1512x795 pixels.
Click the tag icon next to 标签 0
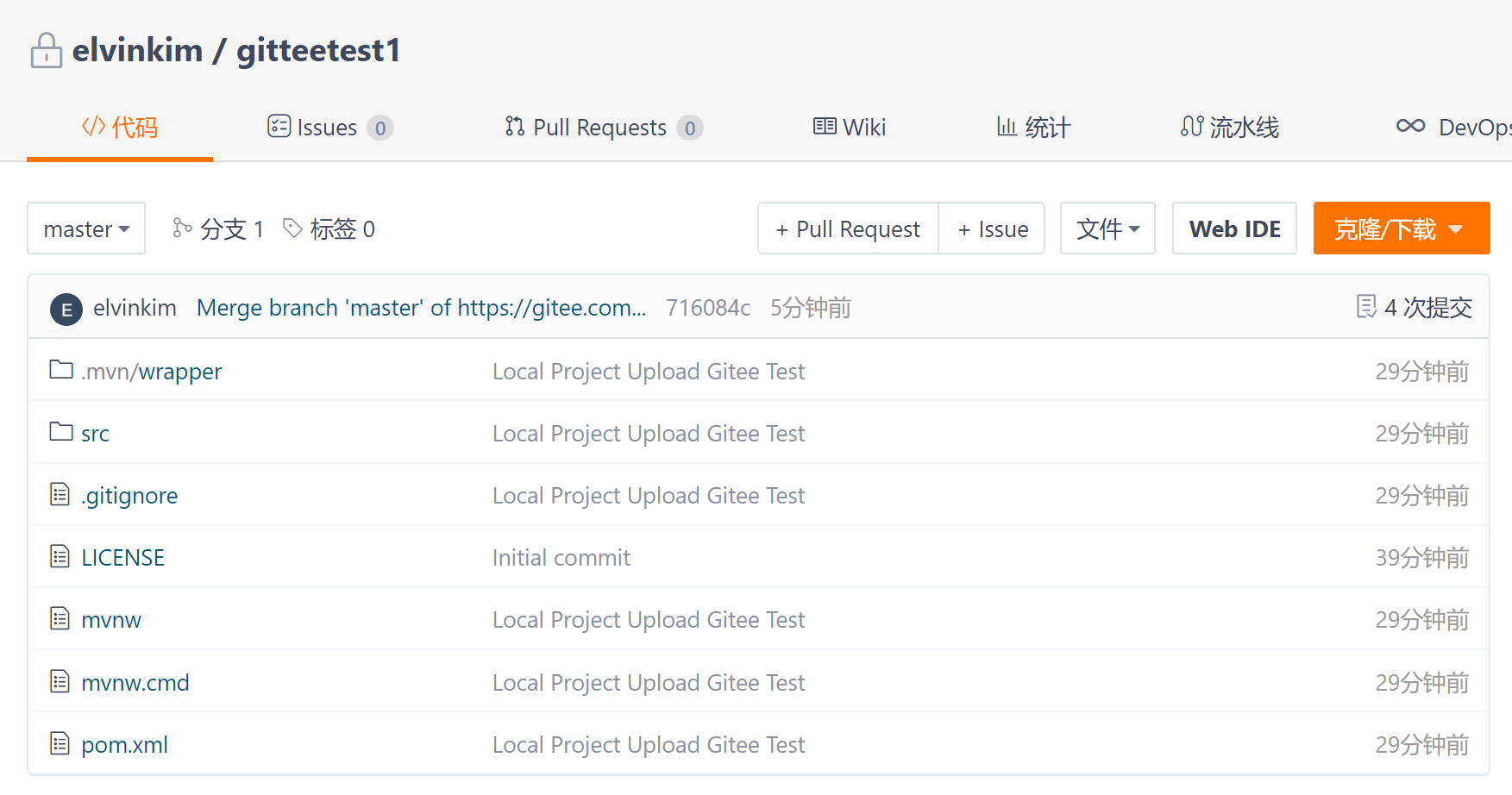292,228
